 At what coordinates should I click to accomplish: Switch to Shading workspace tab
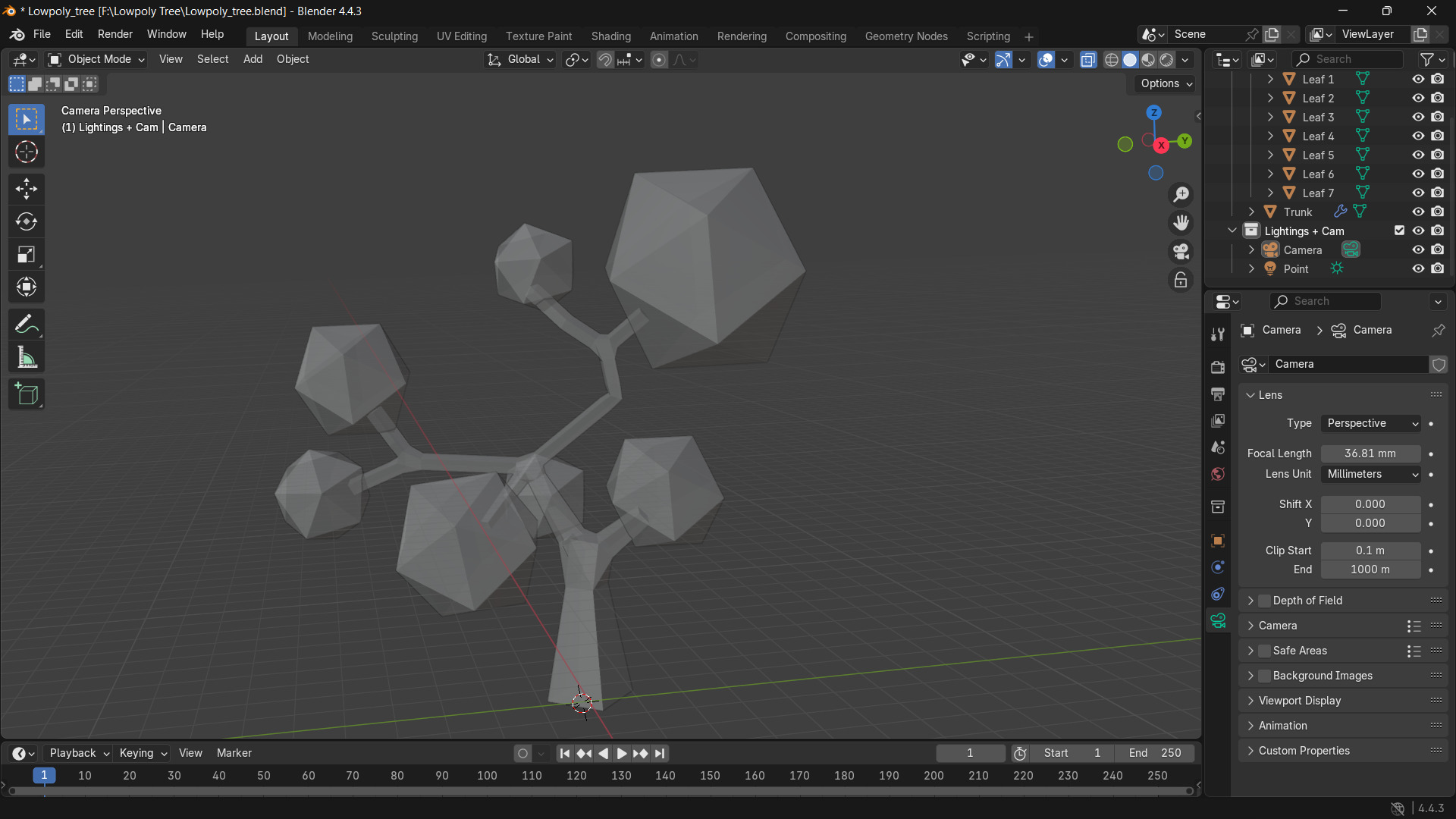610,36
